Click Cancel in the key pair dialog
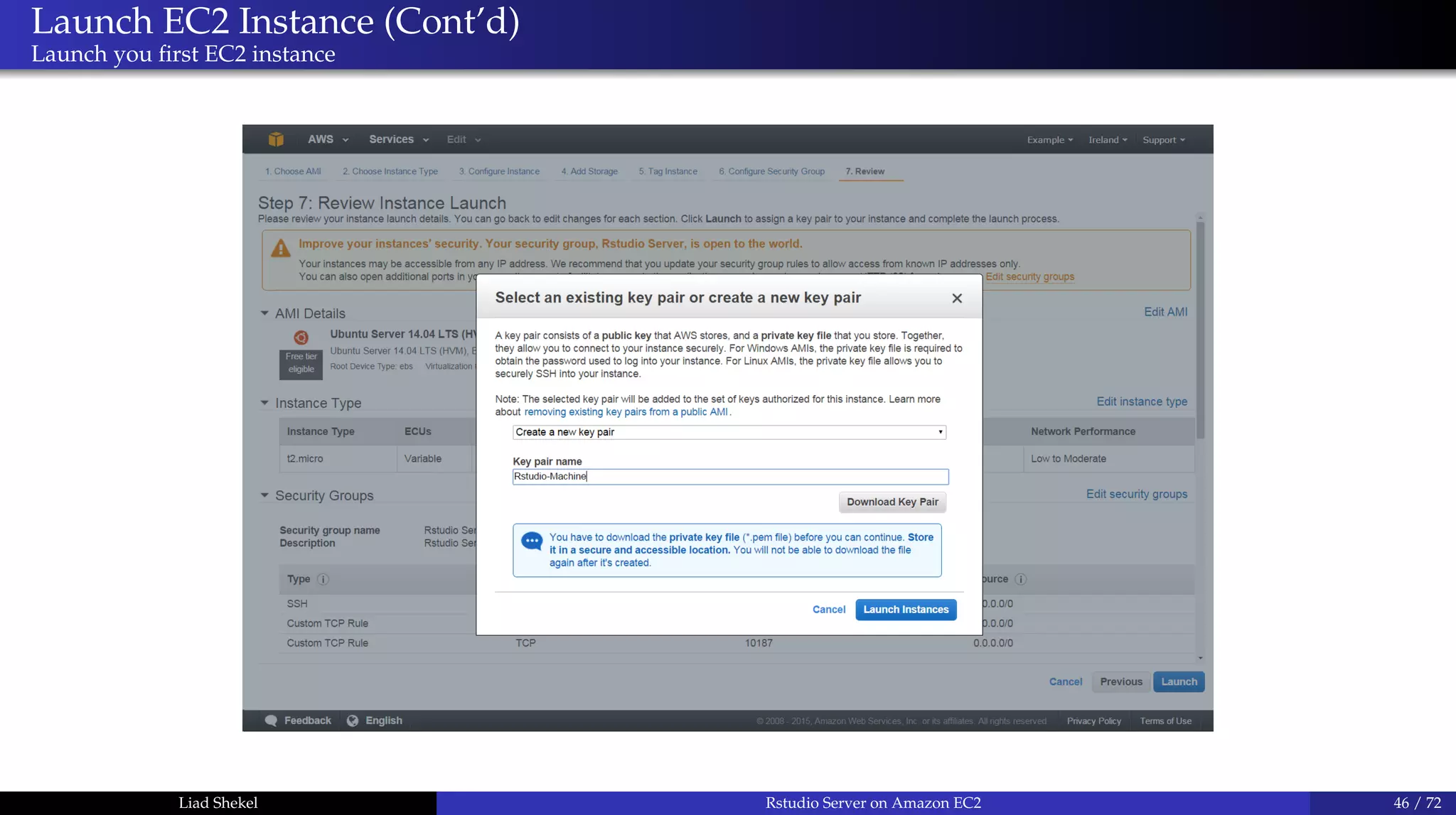Image resolution: width=1456 pixels, height=815 pixels. coord(829,610)
